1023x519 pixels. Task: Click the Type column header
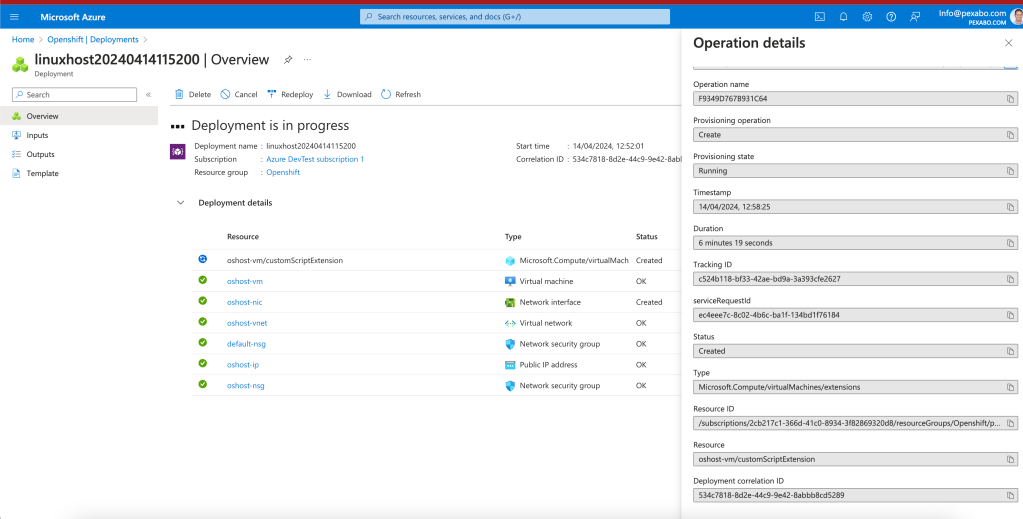[513, 237]
